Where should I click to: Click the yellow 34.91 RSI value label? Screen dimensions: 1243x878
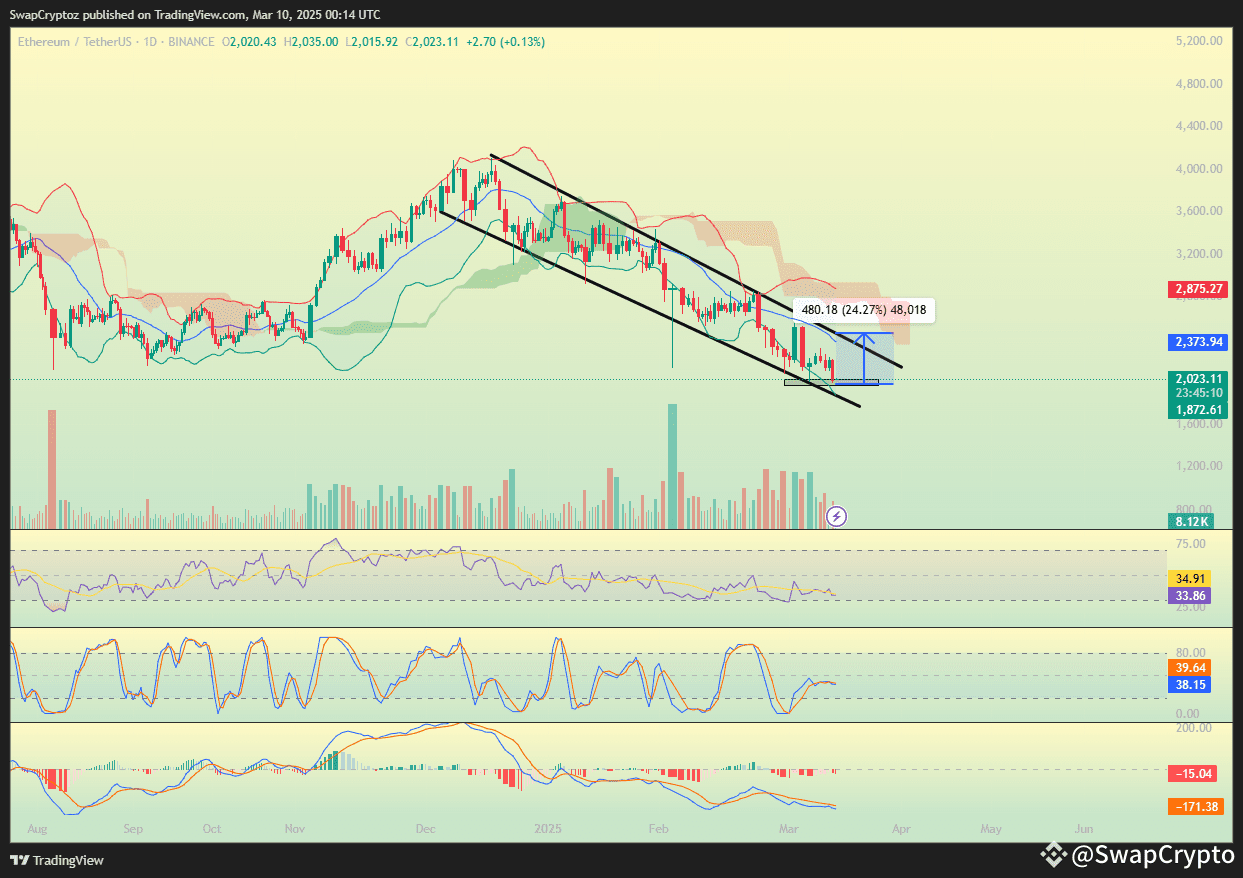coord(1190,578)
